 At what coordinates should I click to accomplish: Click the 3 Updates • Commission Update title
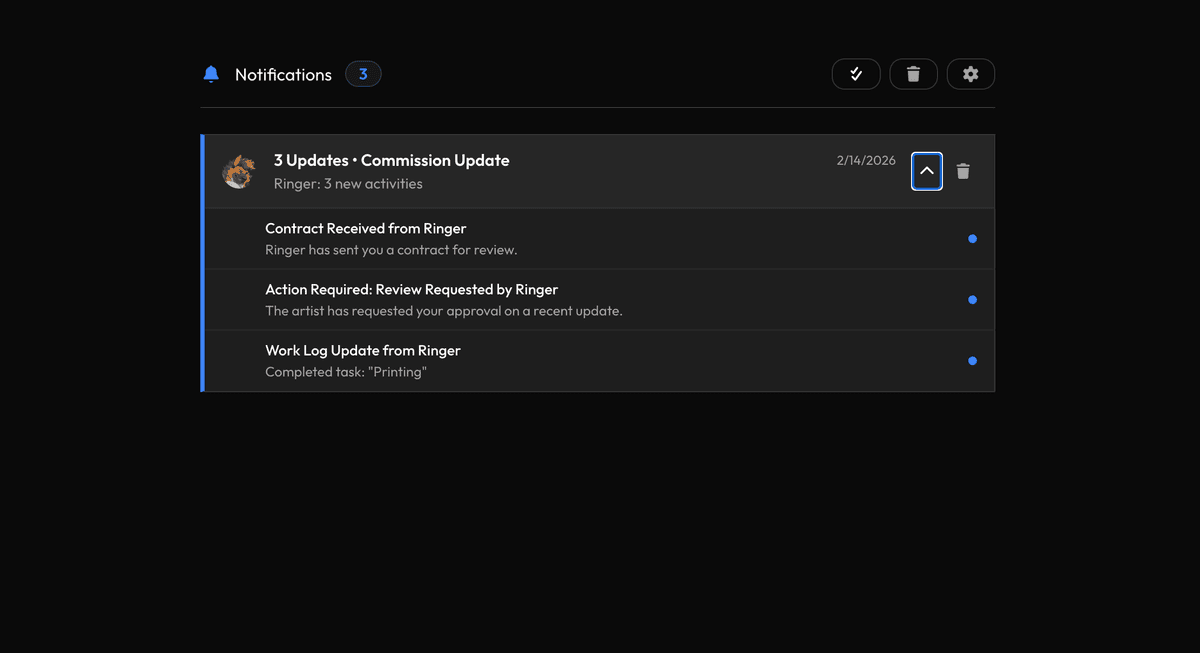pos(391,160)
